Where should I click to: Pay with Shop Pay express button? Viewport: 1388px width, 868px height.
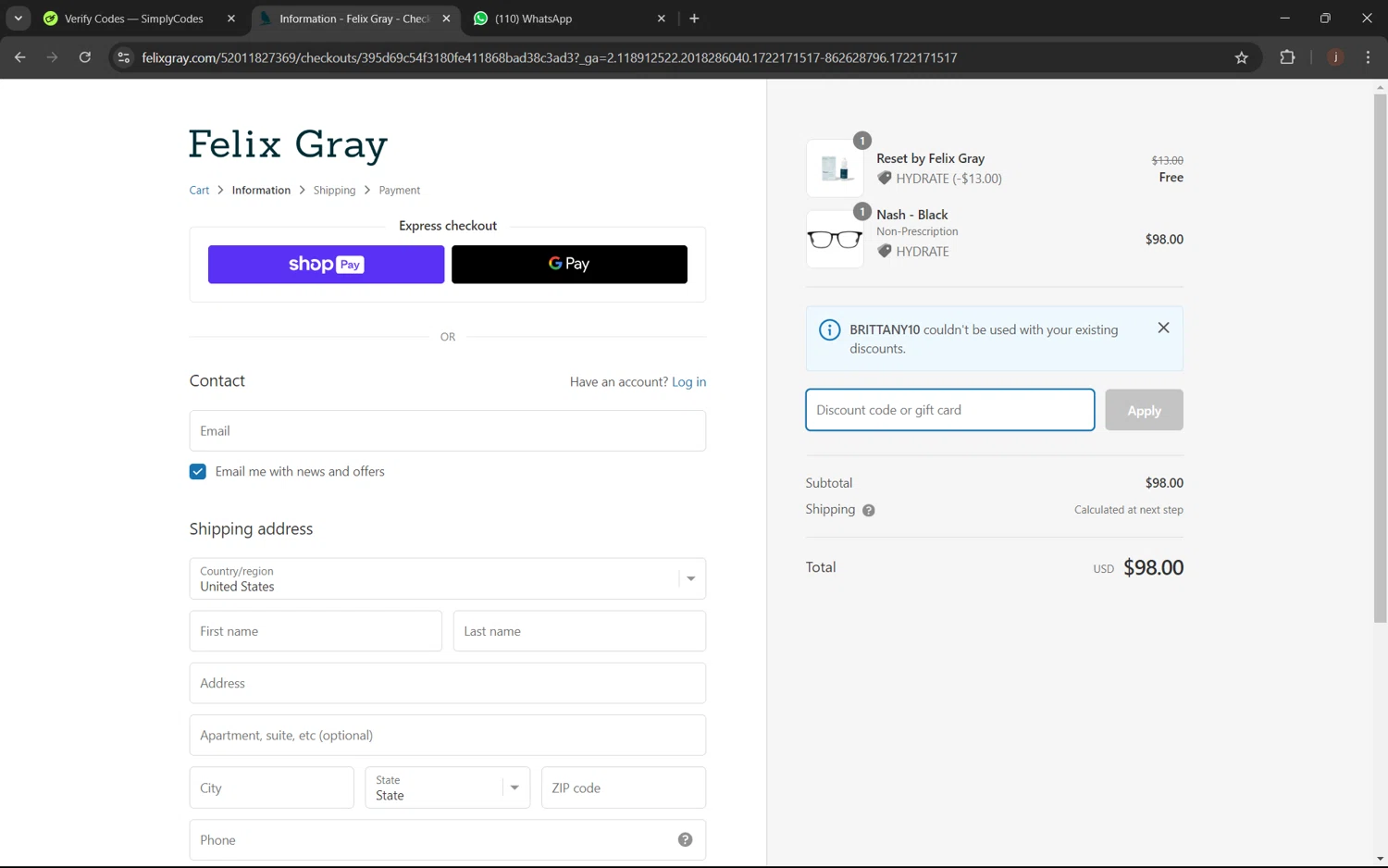point(326,265)
